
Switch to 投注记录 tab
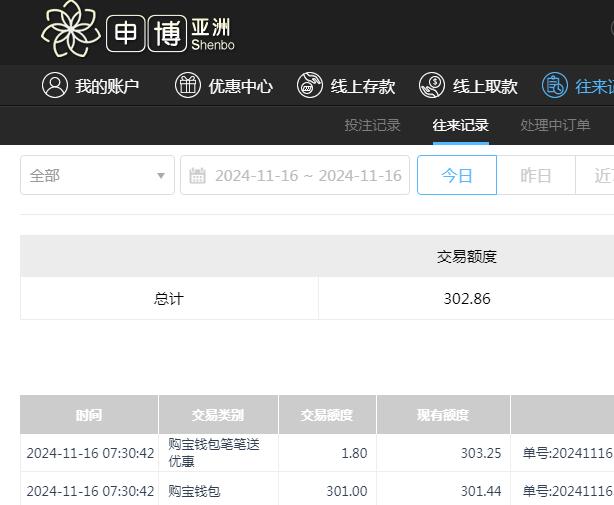pyautogui.click(x=372, y=125)
